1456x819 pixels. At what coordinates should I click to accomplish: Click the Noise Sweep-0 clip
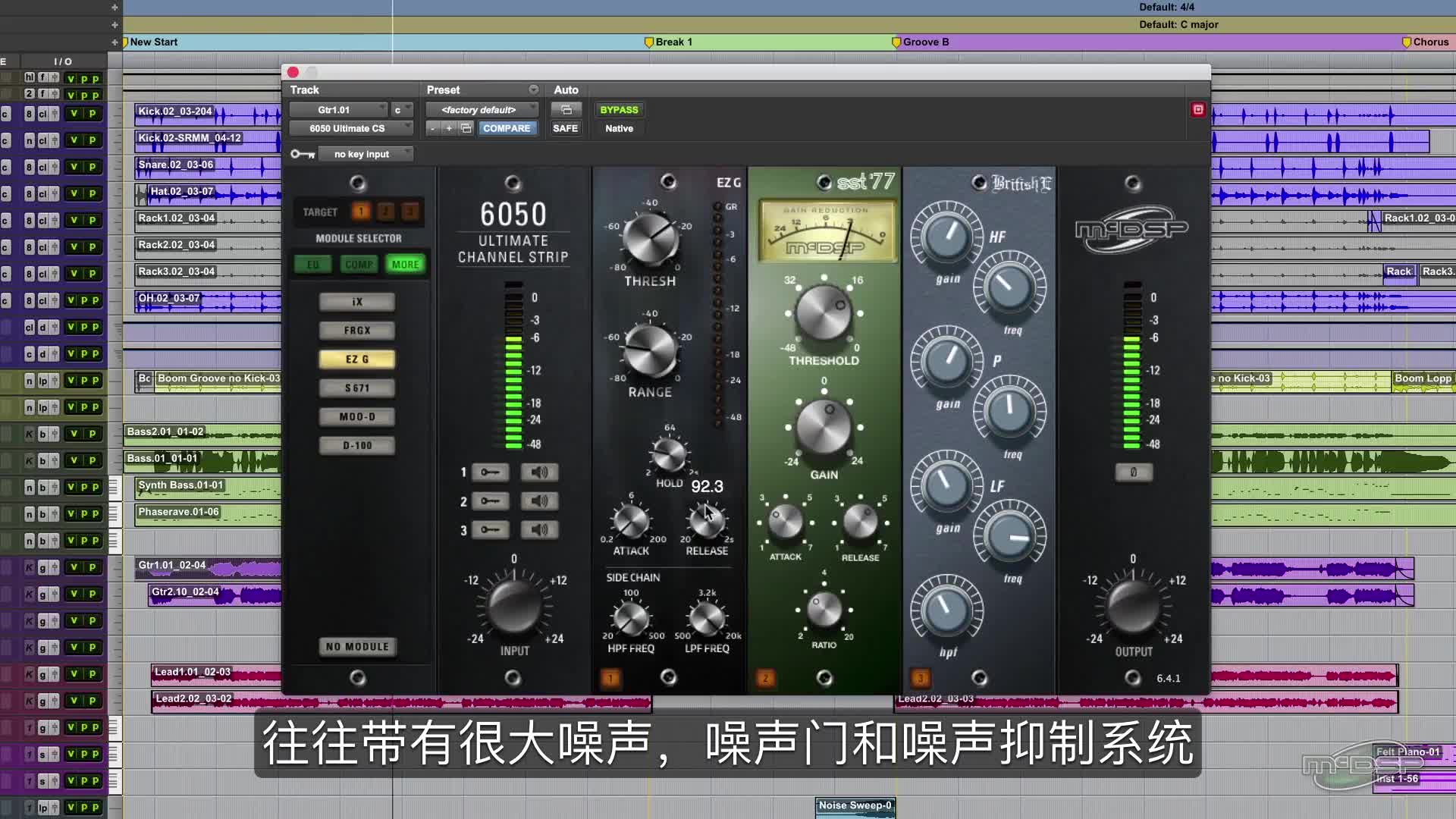coord(855,807)
